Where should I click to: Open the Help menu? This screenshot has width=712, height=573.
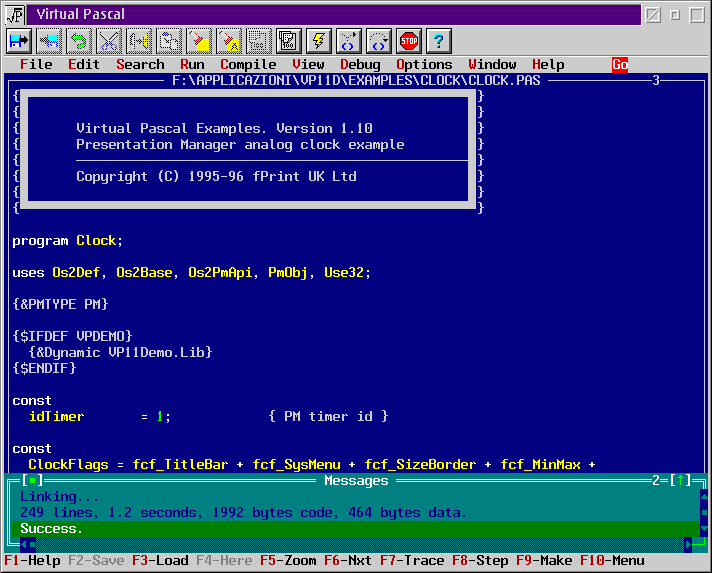coord(548,64)
